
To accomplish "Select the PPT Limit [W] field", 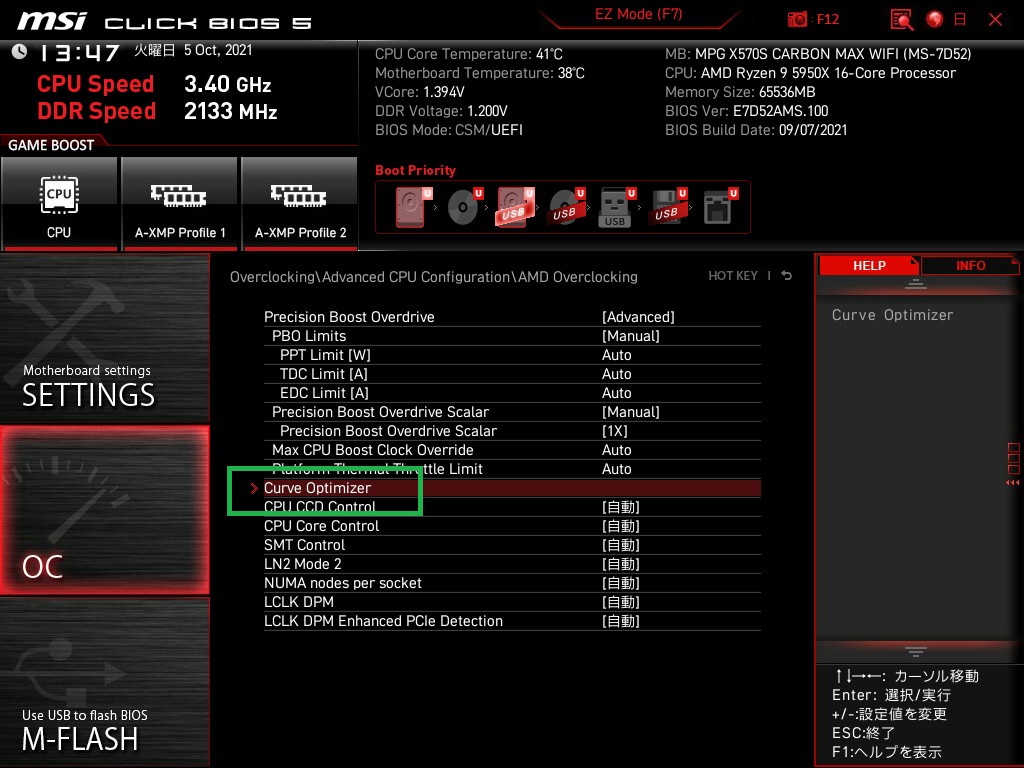I will coord(512,355).
